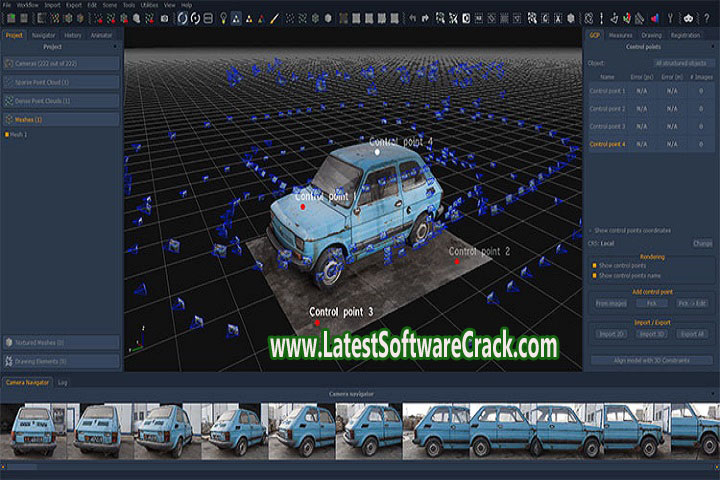This screenshot has height=480, width=720.
Task: Click the Import 2D button
Action: pyautogui.click(x=610, y=333)
